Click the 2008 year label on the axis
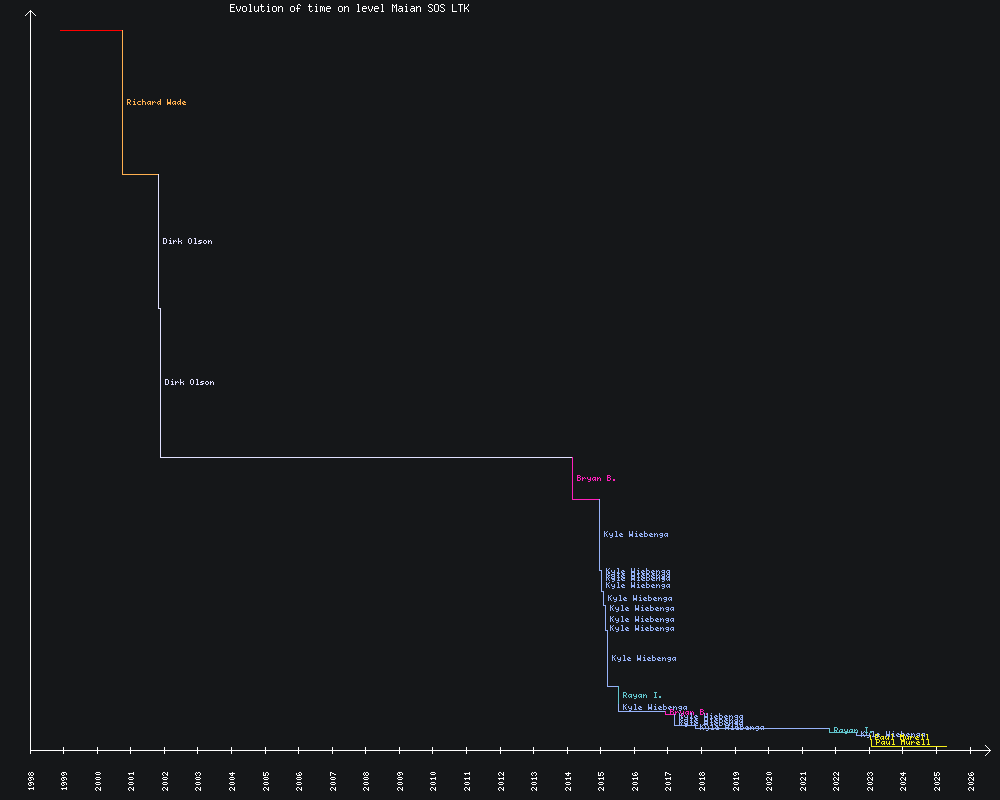 click(x=367, y=780)
